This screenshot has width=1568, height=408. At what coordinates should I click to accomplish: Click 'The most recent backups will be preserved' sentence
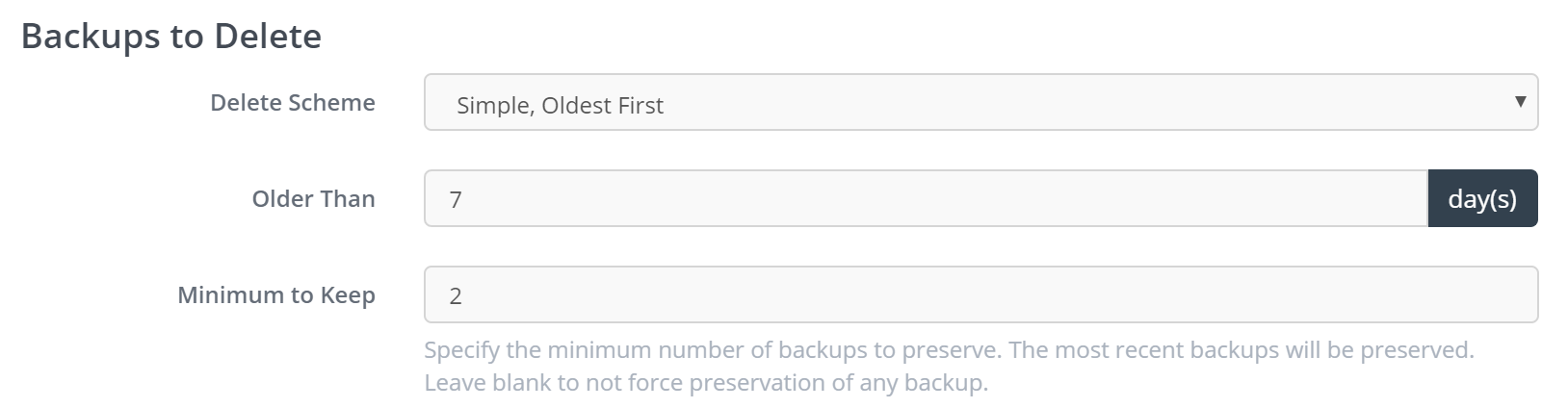pyautogui.click(x=1241, y=350)
